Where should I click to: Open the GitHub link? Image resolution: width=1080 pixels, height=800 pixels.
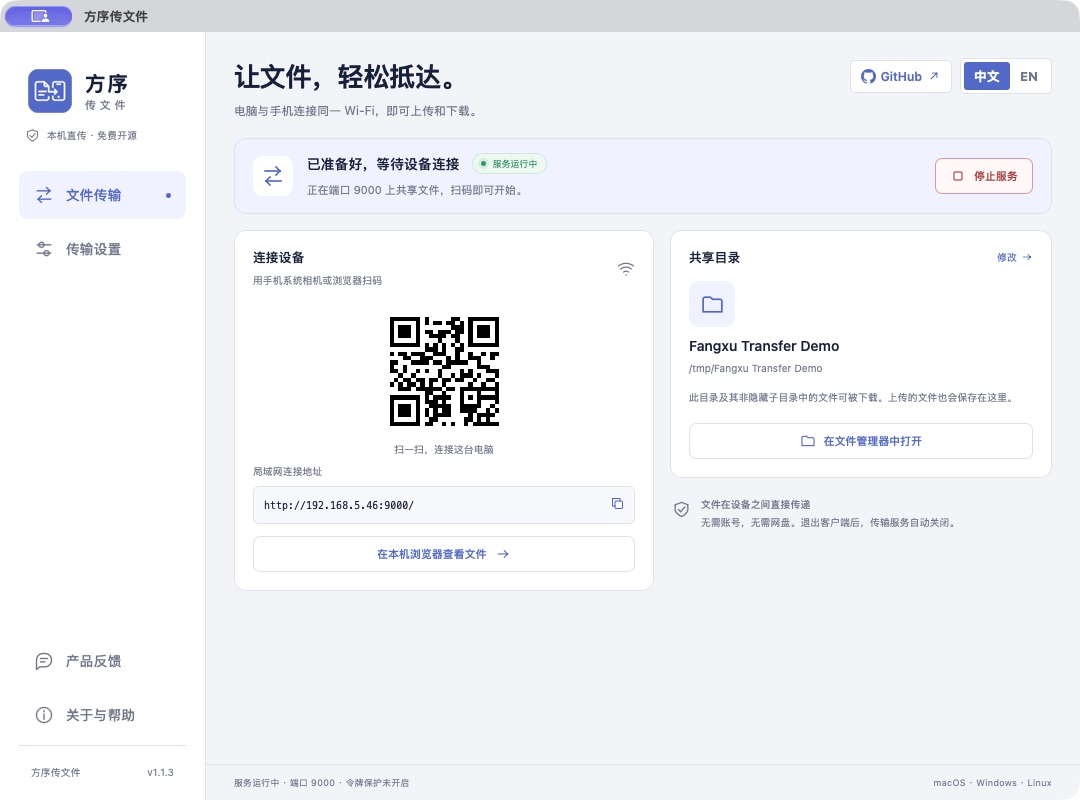pos(900,76)
